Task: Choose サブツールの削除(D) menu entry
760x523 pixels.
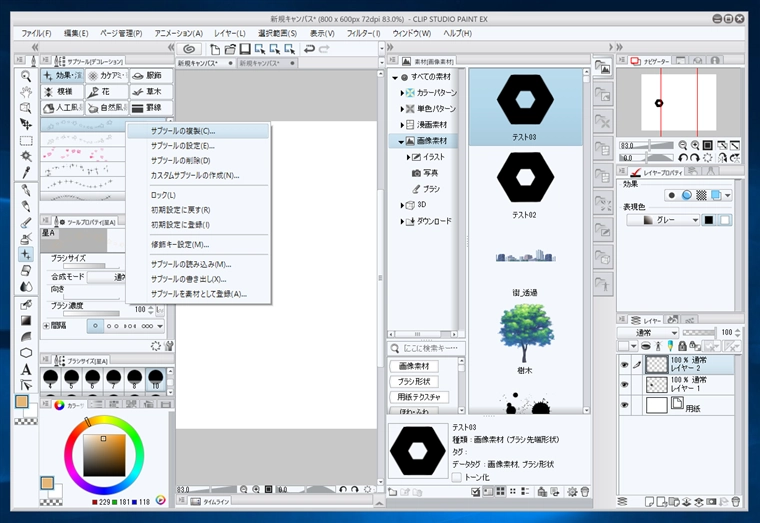Action: click(x=198, y=160)
